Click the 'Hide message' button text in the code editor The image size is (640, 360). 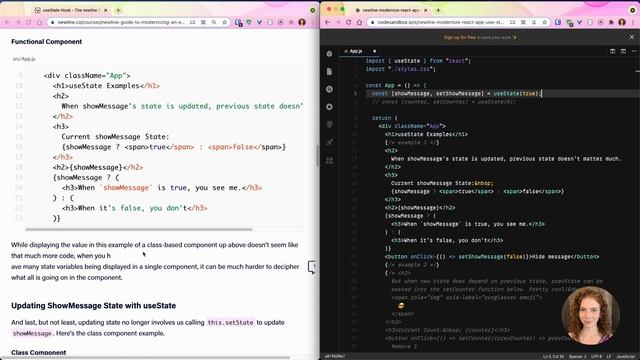[x=551, y=257]
